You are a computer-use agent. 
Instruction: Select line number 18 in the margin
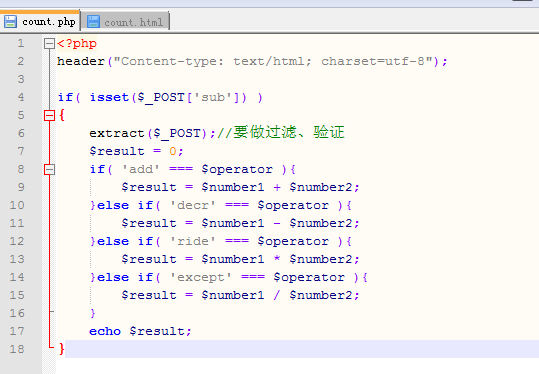pos(17,349)
